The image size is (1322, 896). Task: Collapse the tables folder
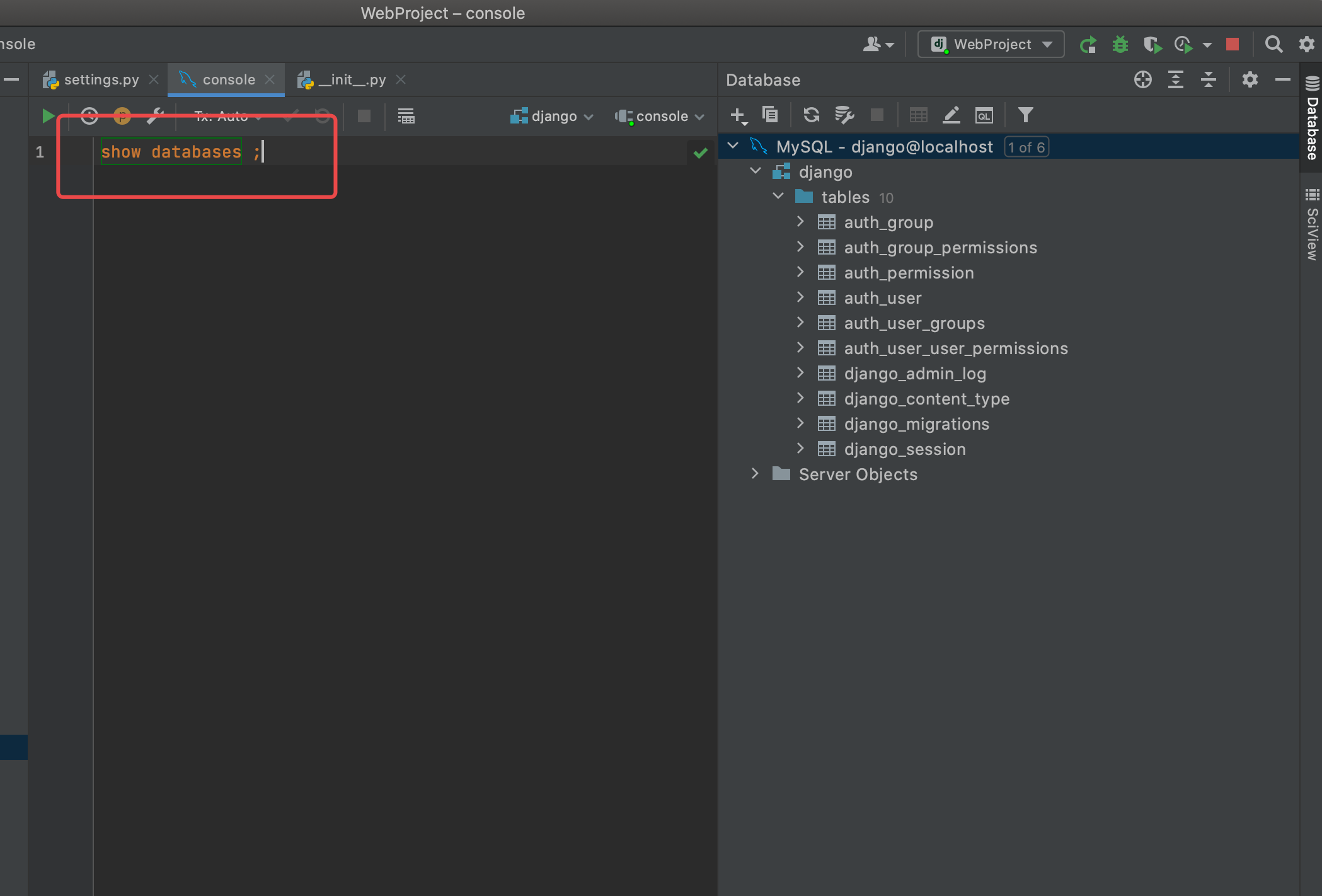778,197
